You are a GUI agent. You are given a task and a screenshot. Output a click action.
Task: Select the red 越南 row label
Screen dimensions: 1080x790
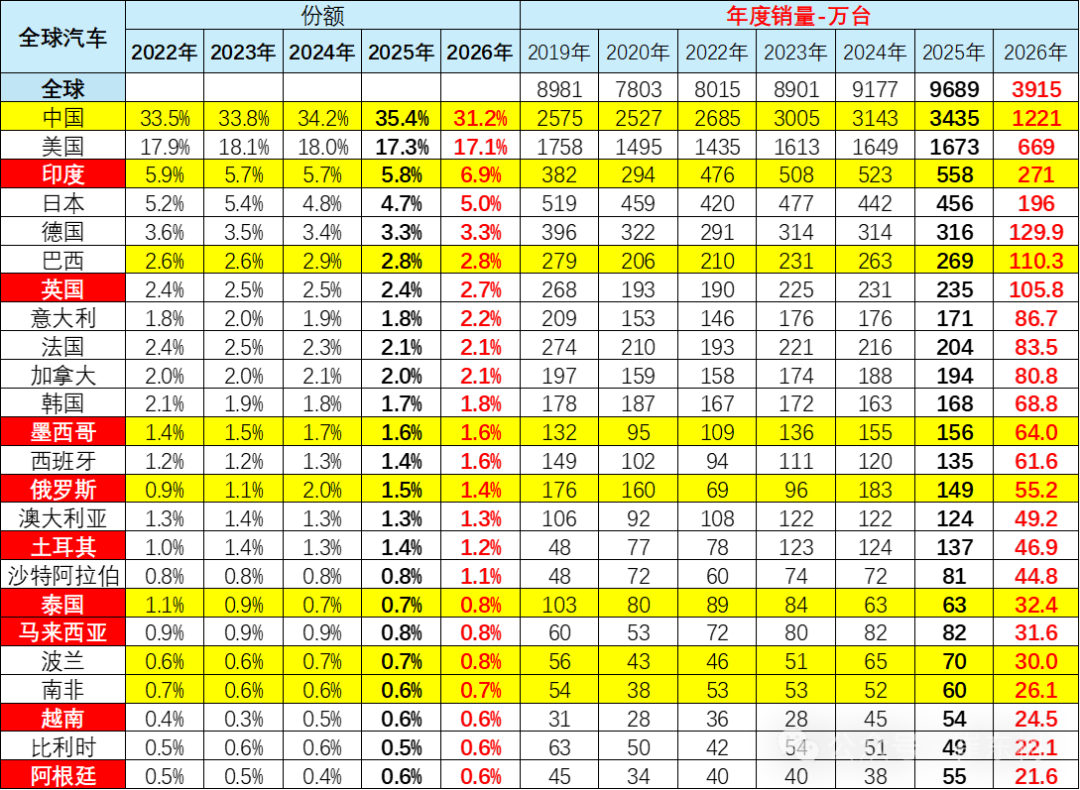[x=63, y=718]
